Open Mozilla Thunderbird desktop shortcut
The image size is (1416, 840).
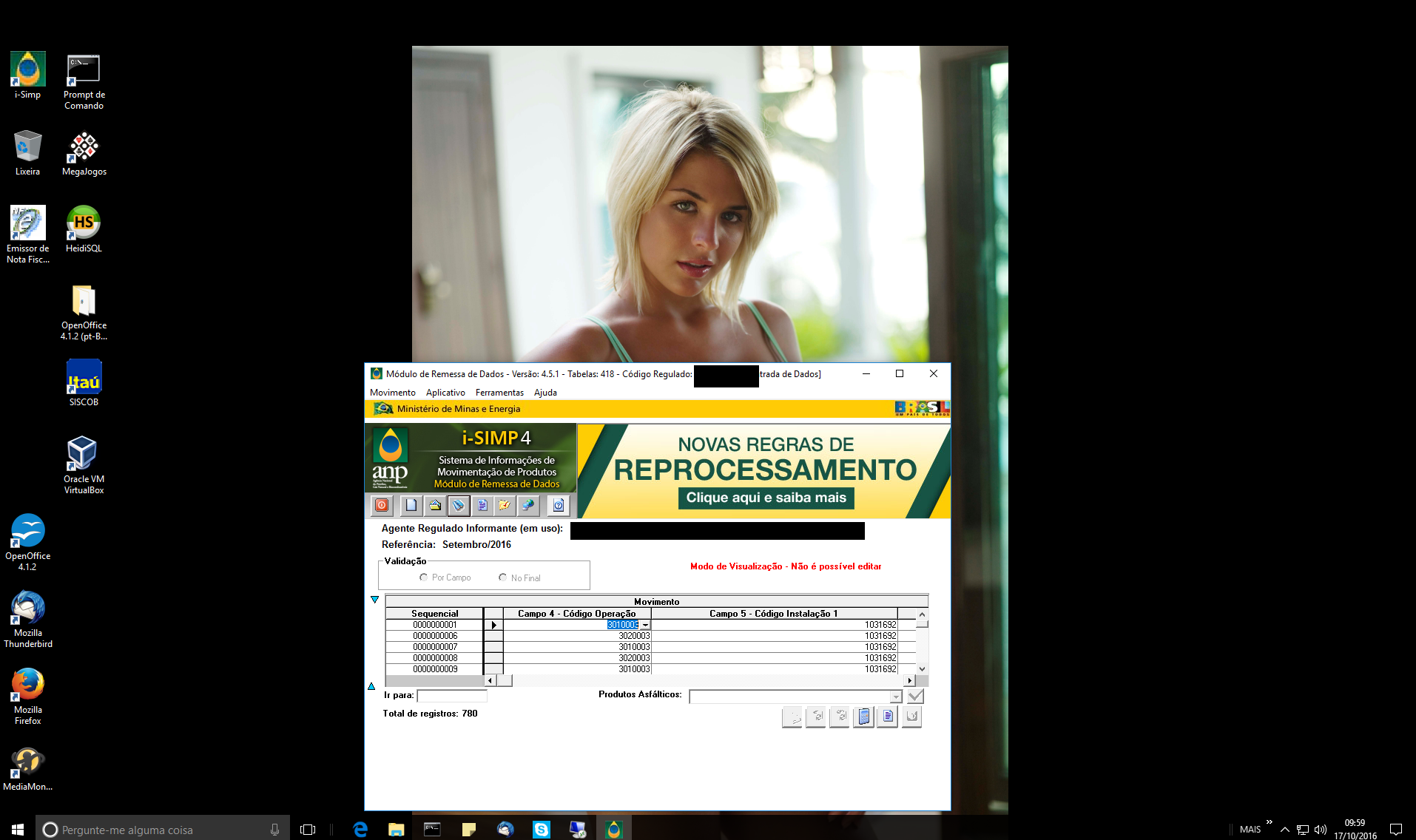pos(28,620)
